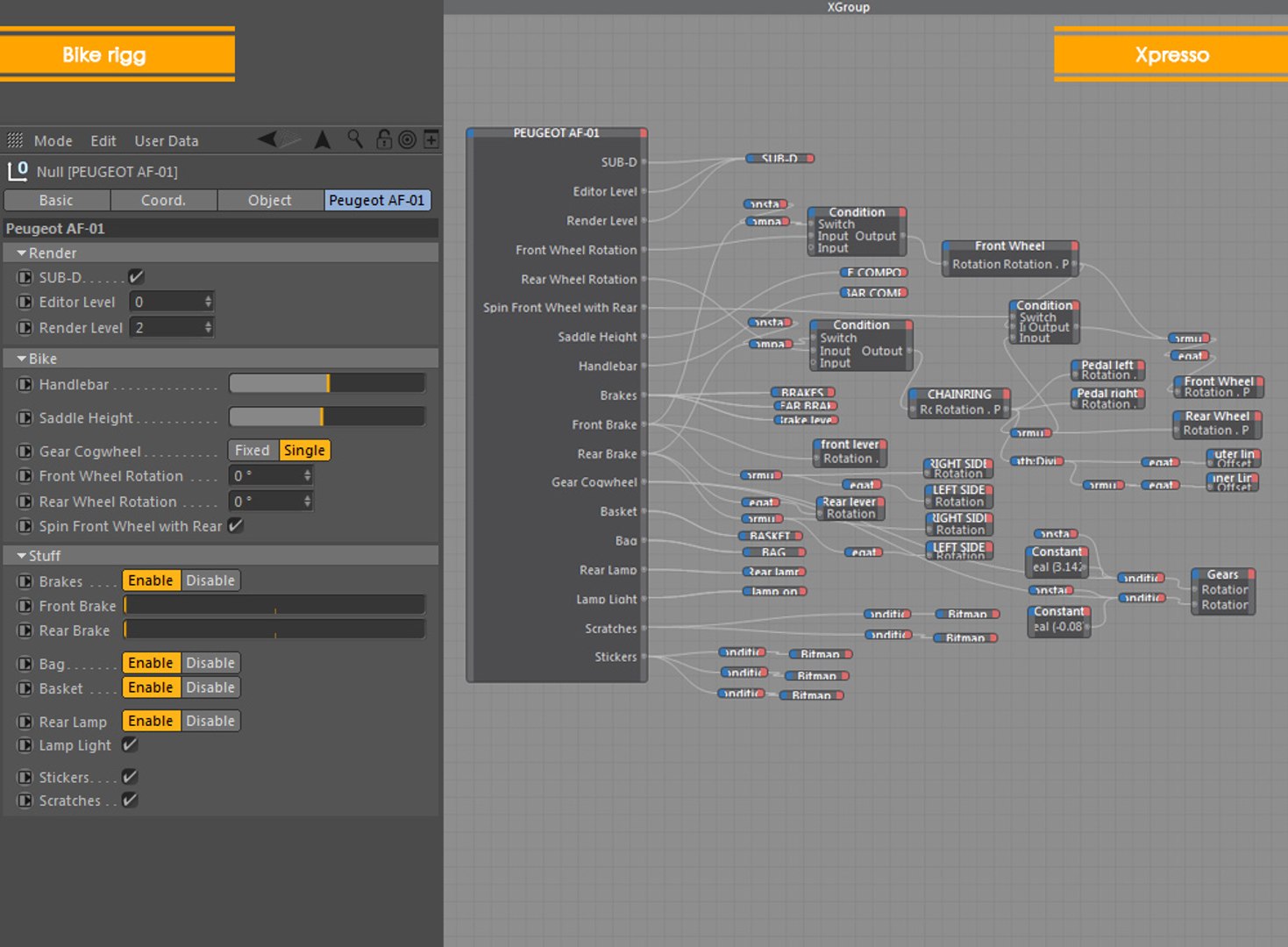
Task: Open new Attribute Manager with plus icon
Action: pos(431,139)
